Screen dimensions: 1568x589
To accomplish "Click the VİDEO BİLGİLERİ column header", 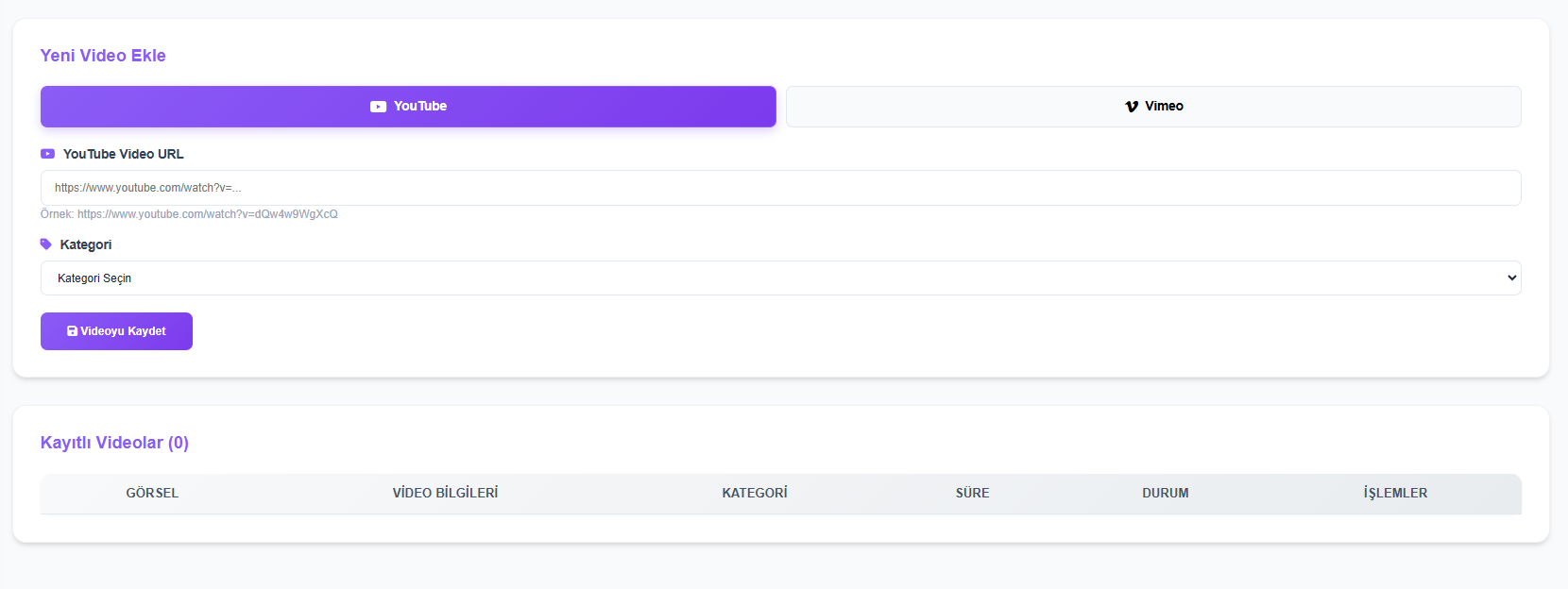I will point(445,494).
